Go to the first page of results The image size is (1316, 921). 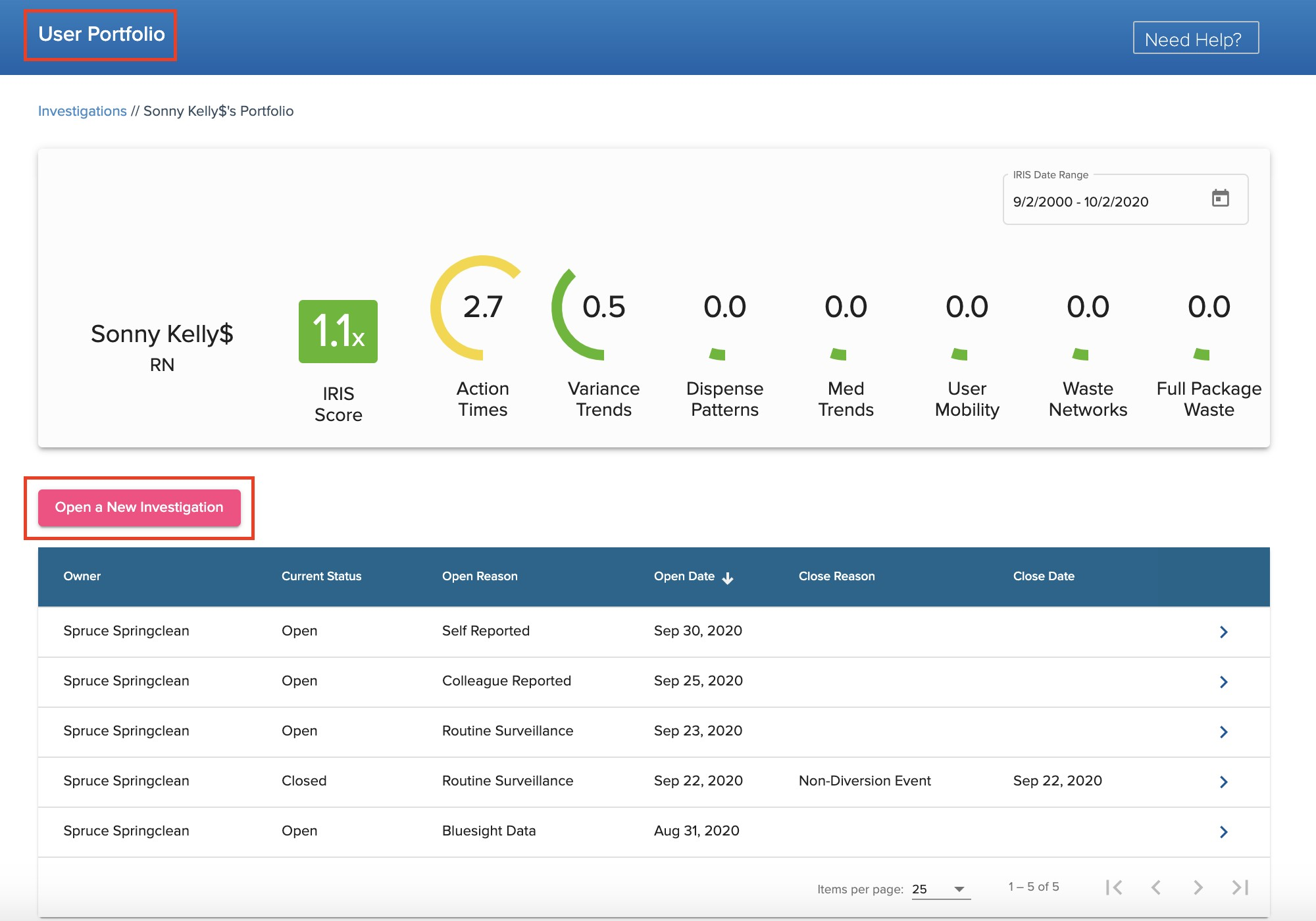[x=1114, y=887]
